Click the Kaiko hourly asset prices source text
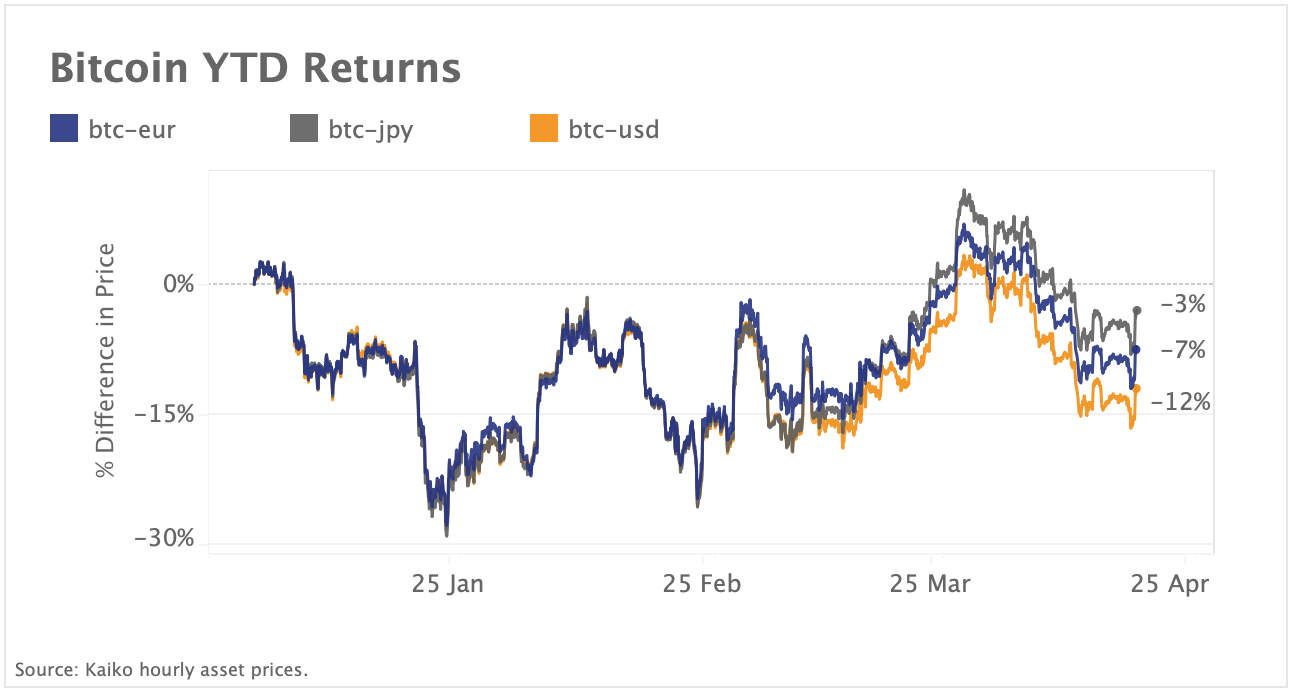Screen dimensions: 1292x692 point(162,669)
